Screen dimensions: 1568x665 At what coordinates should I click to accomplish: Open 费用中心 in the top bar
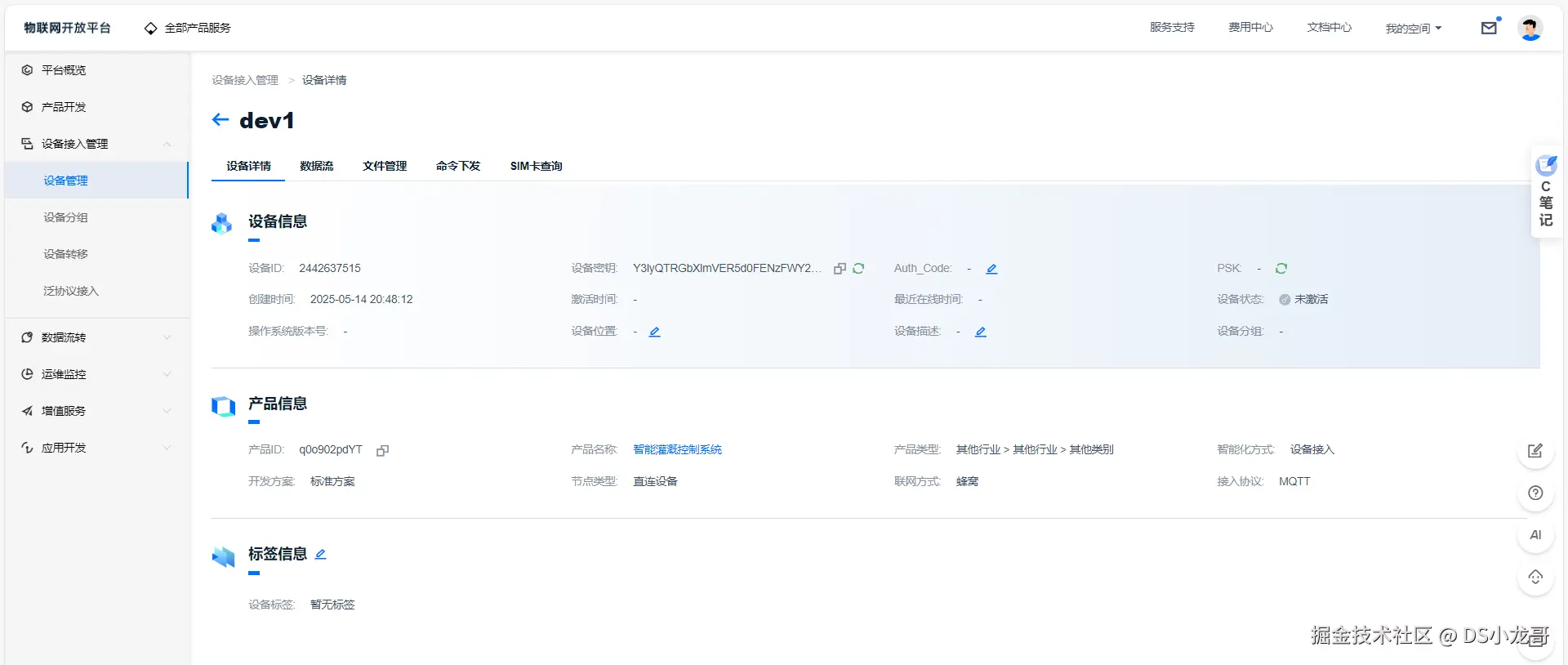pos(1250,27)
